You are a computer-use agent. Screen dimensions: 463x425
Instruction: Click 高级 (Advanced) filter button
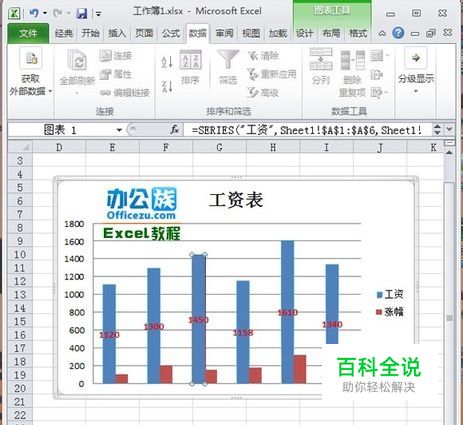coord(263,92)
